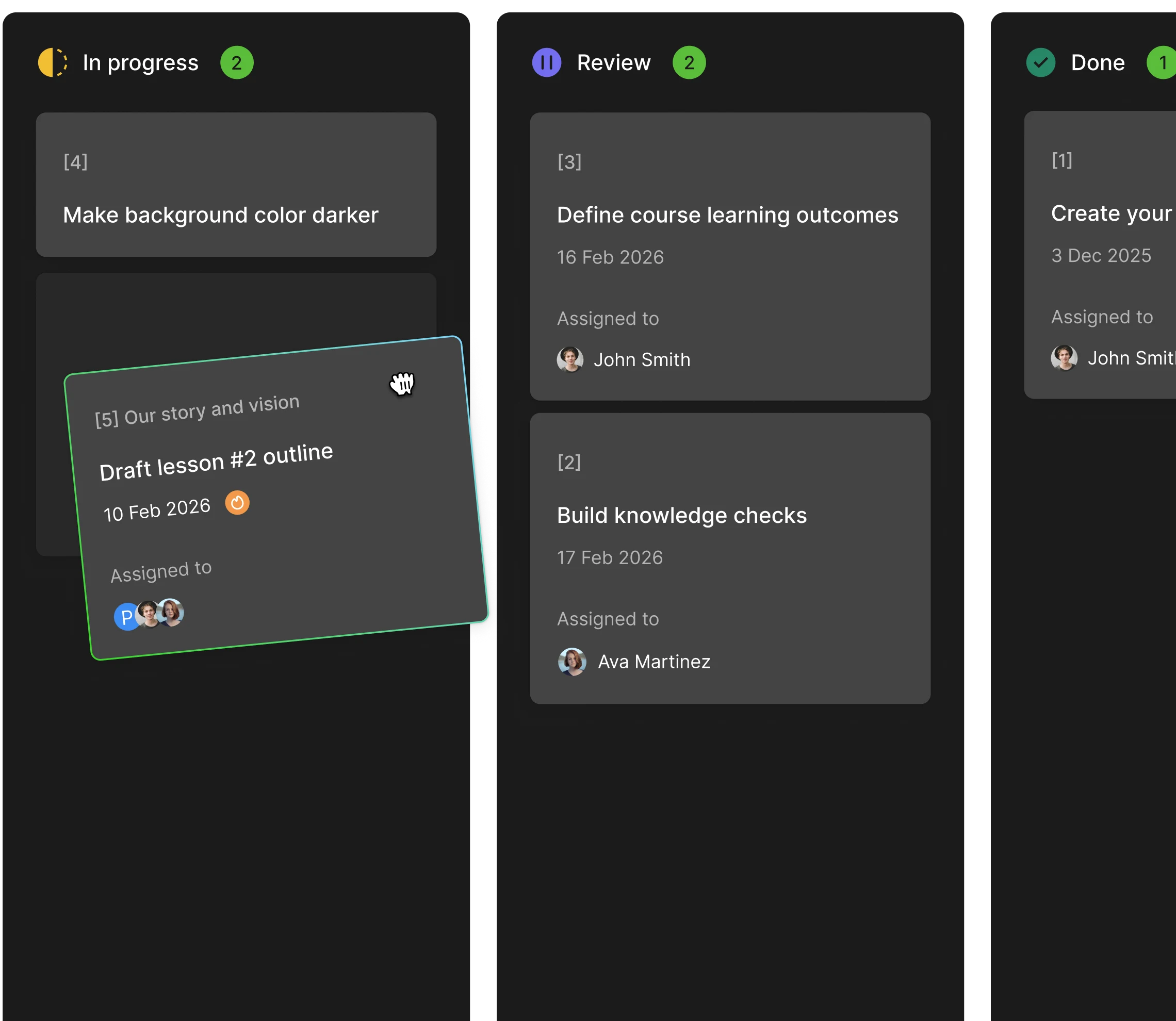Click the green Done checkmark icon
This screenshot has width=1176, height=1021.
(x=1040, y=63)
